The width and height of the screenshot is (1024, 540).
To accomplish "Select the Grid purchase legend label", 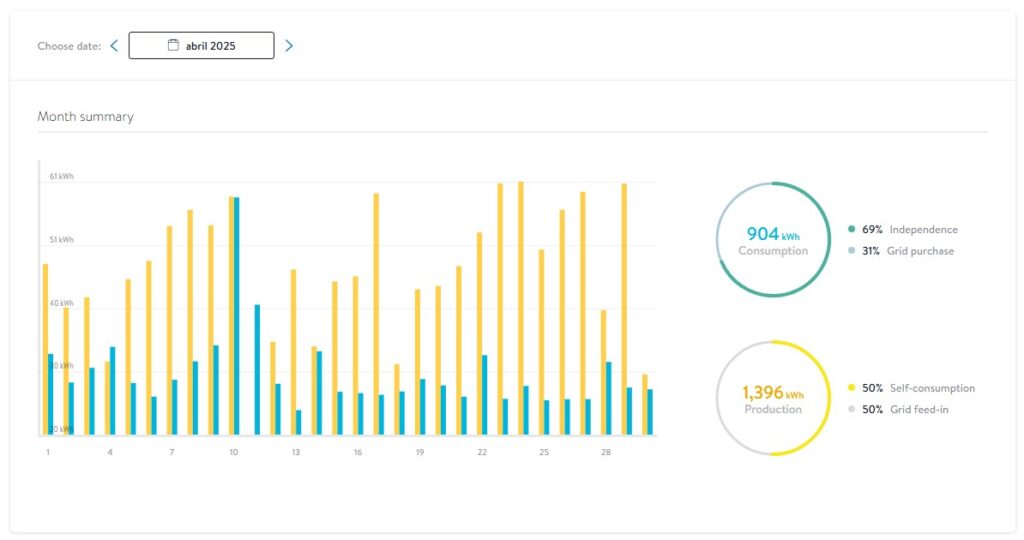I will [920, 251].
